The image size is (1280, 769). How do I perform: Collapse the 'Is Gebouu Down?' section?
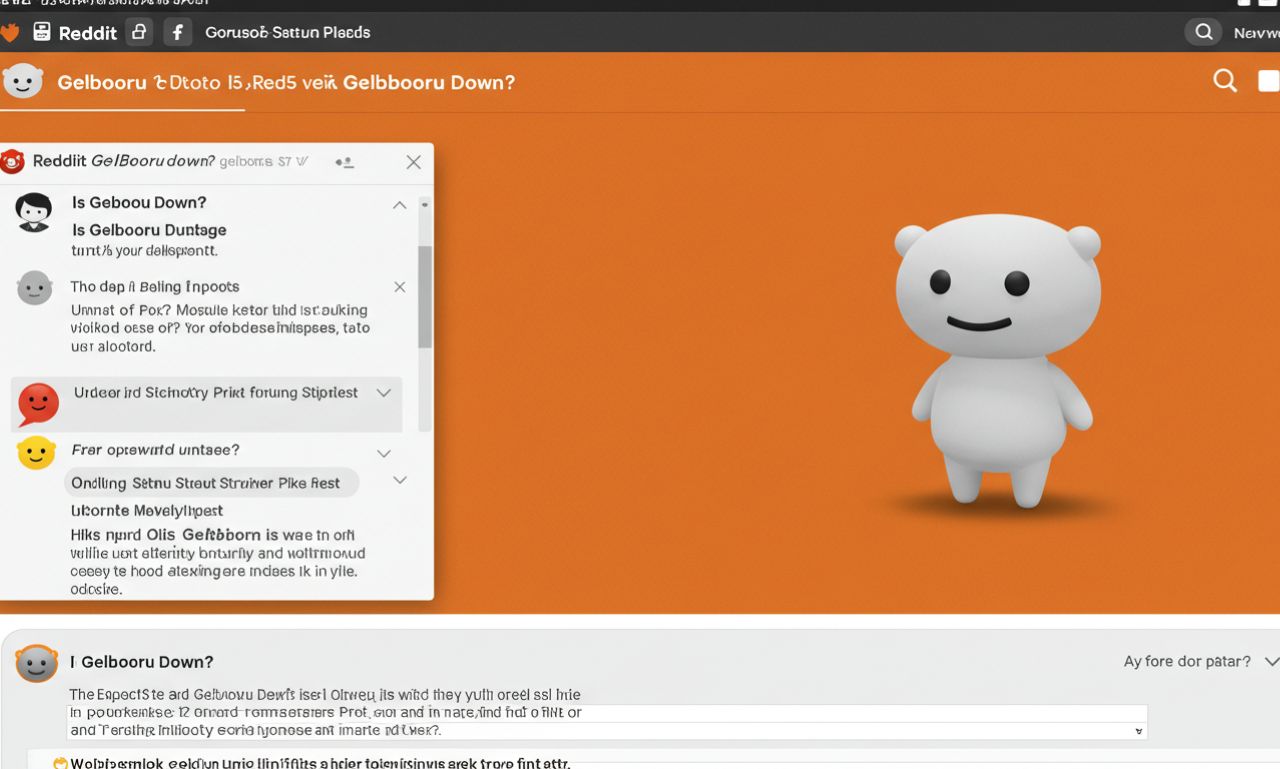399,205
